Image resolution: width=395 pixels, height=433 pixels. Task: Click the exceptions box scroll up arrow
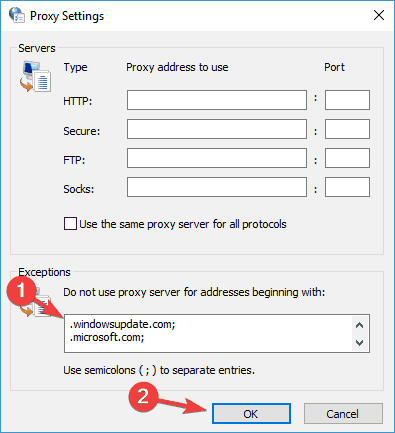click(360, 325)
